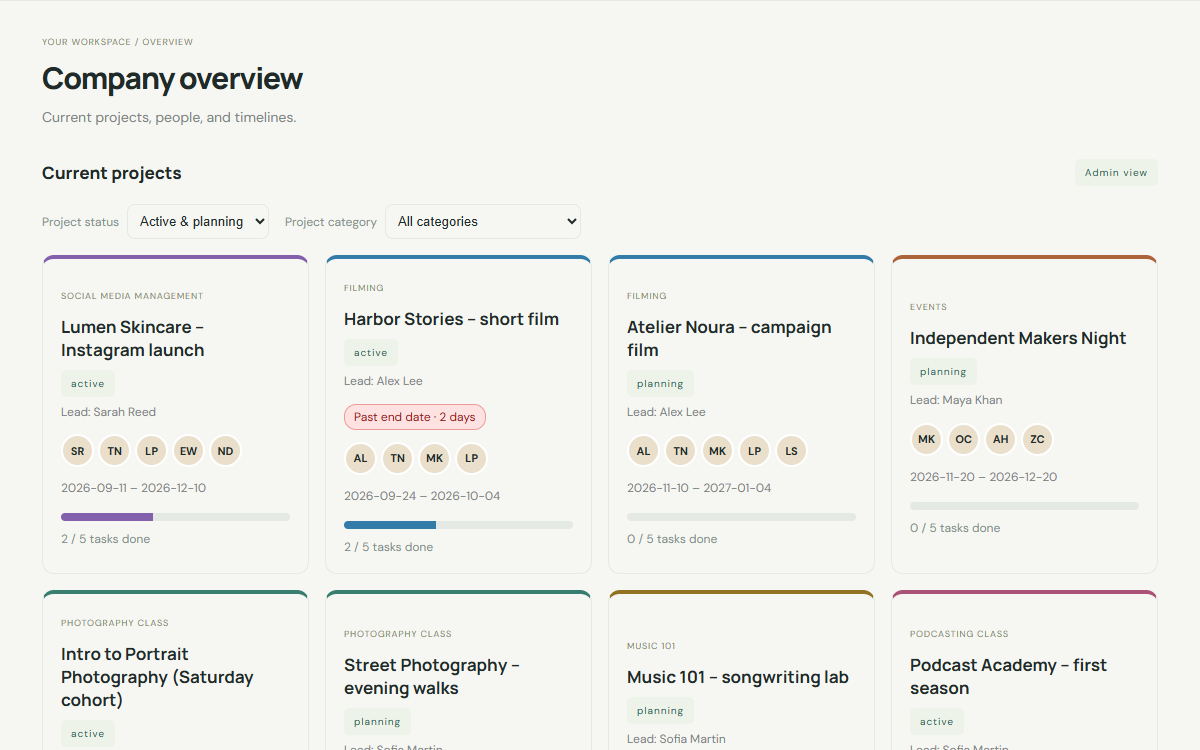1200x750 pixels.
Task: Click Lumen Skincare progress bar
Action: coord(175,517)
